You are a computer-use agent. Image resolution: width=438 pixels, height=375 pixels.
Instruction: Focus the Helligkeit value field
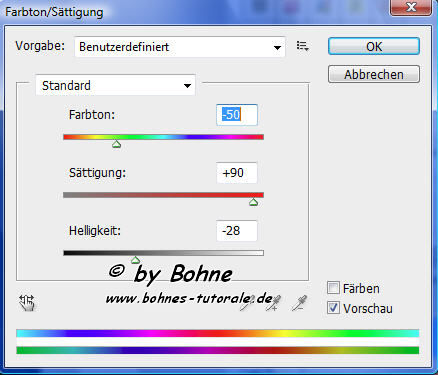pos(237,231)
